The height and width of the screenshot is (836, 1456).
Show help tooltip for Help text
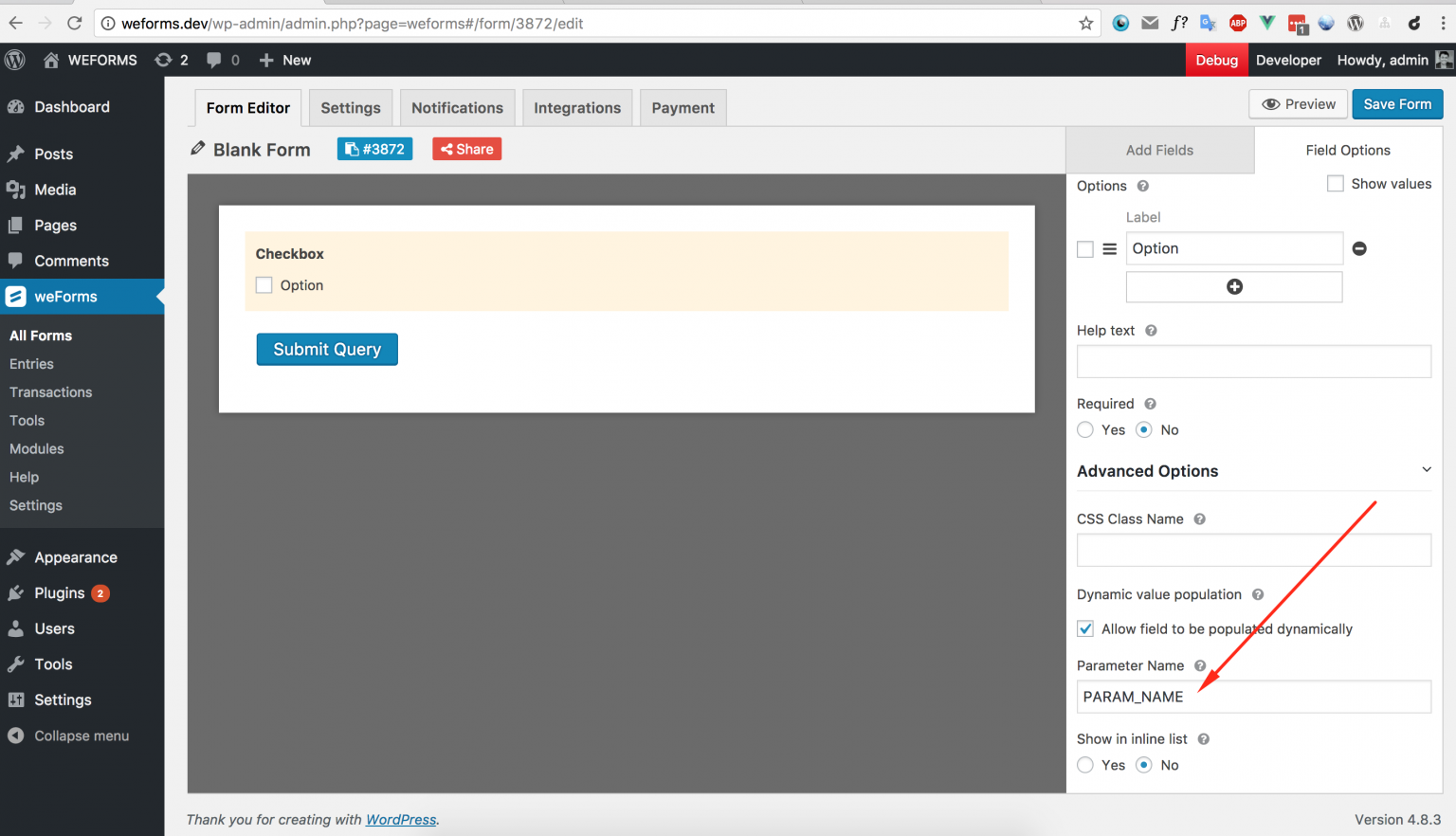pos(1151,331)
